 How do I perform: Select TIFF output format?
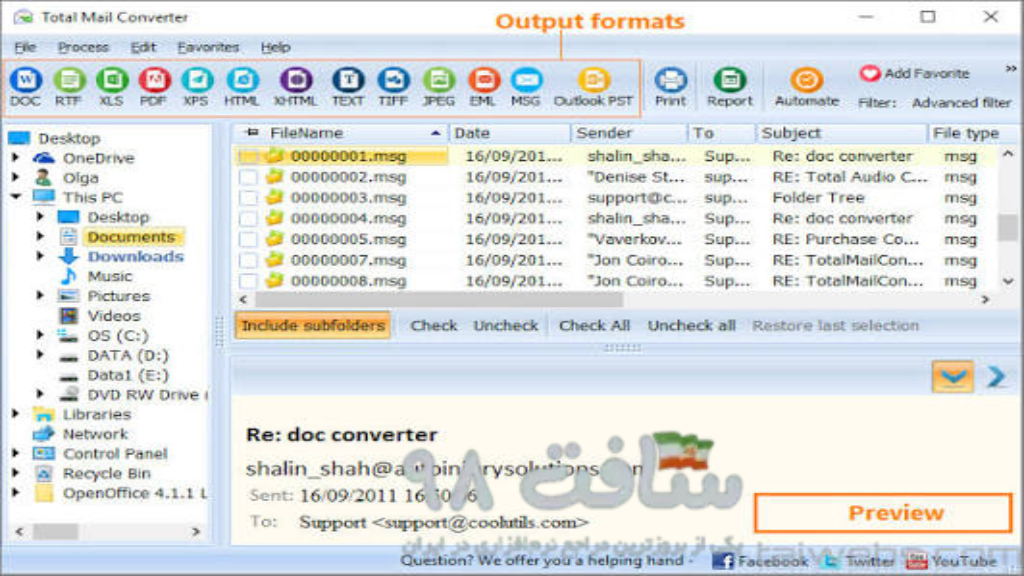click(x=393, y=87)
